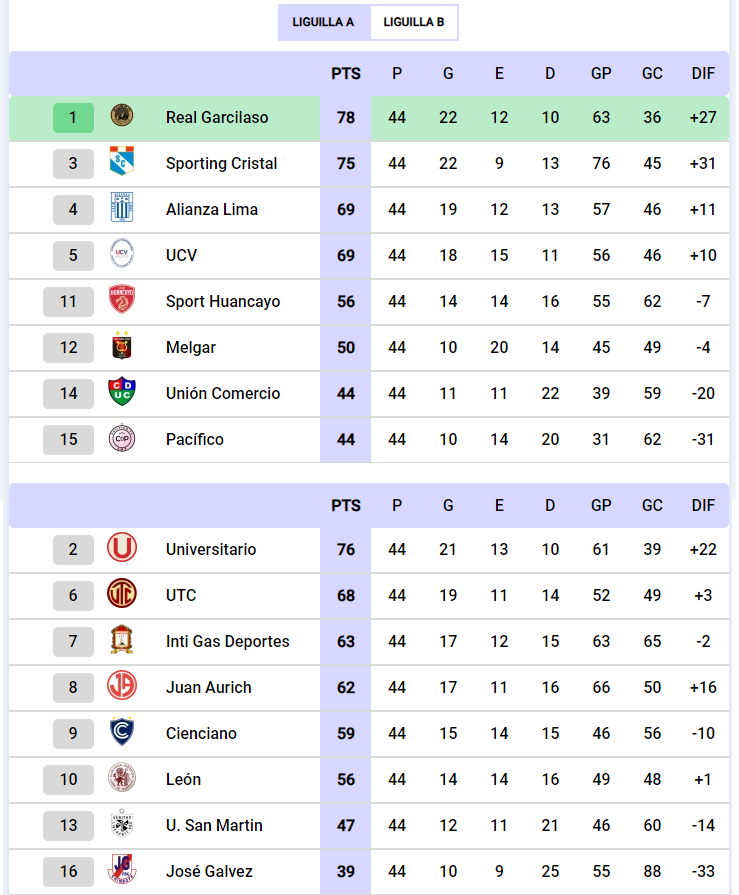Open the Sport Huancayo team link

[223, 301]
